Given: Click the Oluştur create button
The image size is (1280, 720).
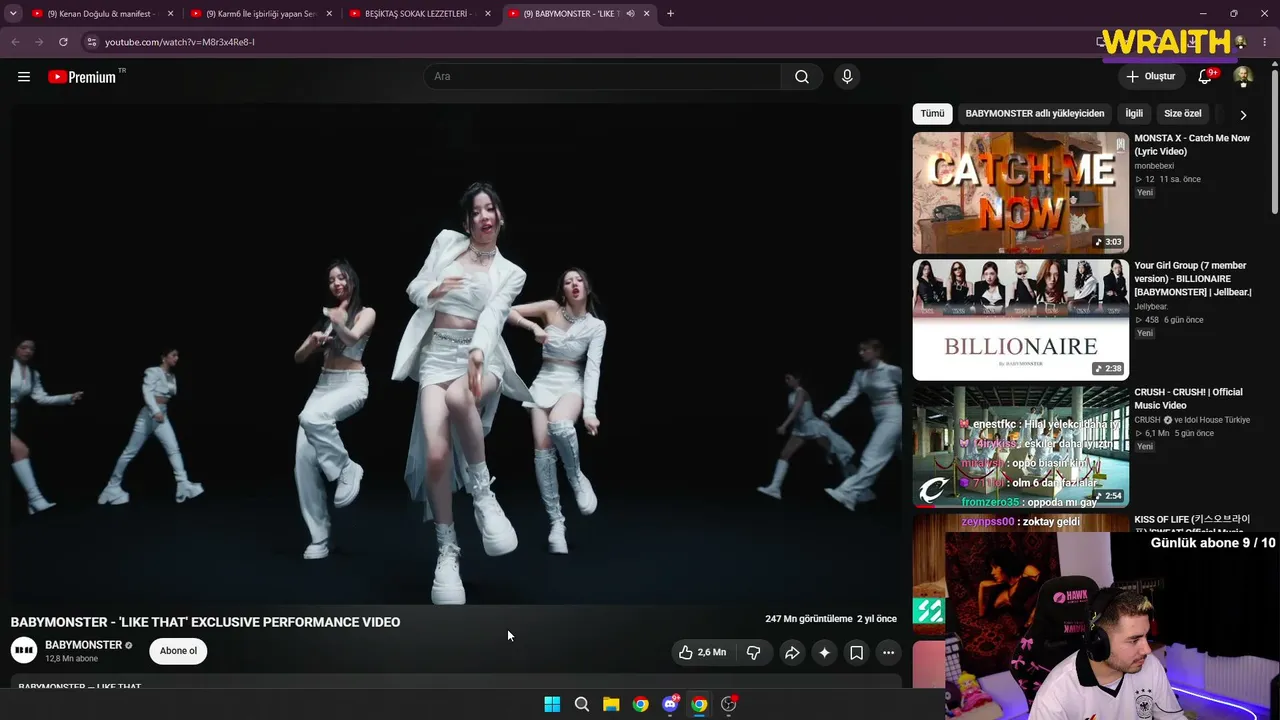Looking at the screenshot, I should tap(1150, 77).
